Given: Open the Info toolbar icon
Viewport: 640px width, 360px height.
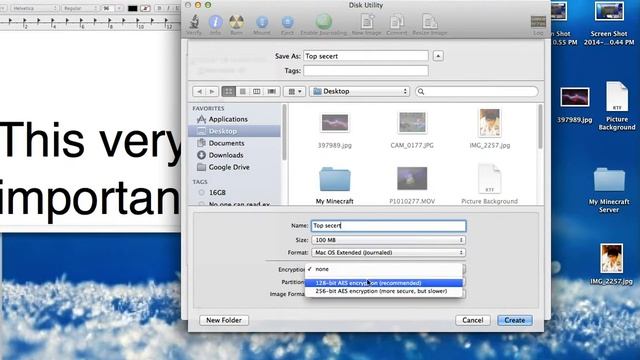Looking at the screenshot, I should (215, 22).
